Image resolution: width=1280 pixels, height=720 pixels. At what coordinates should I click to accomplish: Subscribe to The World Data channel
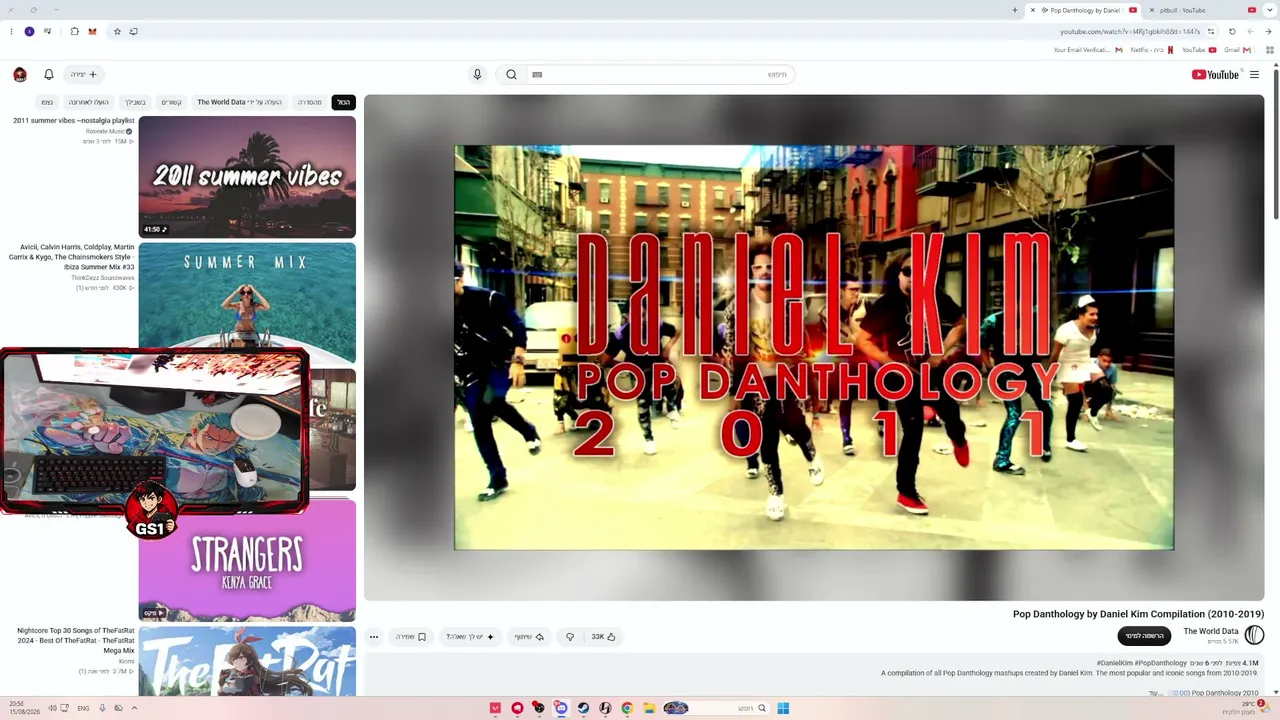pos(1144,636)
